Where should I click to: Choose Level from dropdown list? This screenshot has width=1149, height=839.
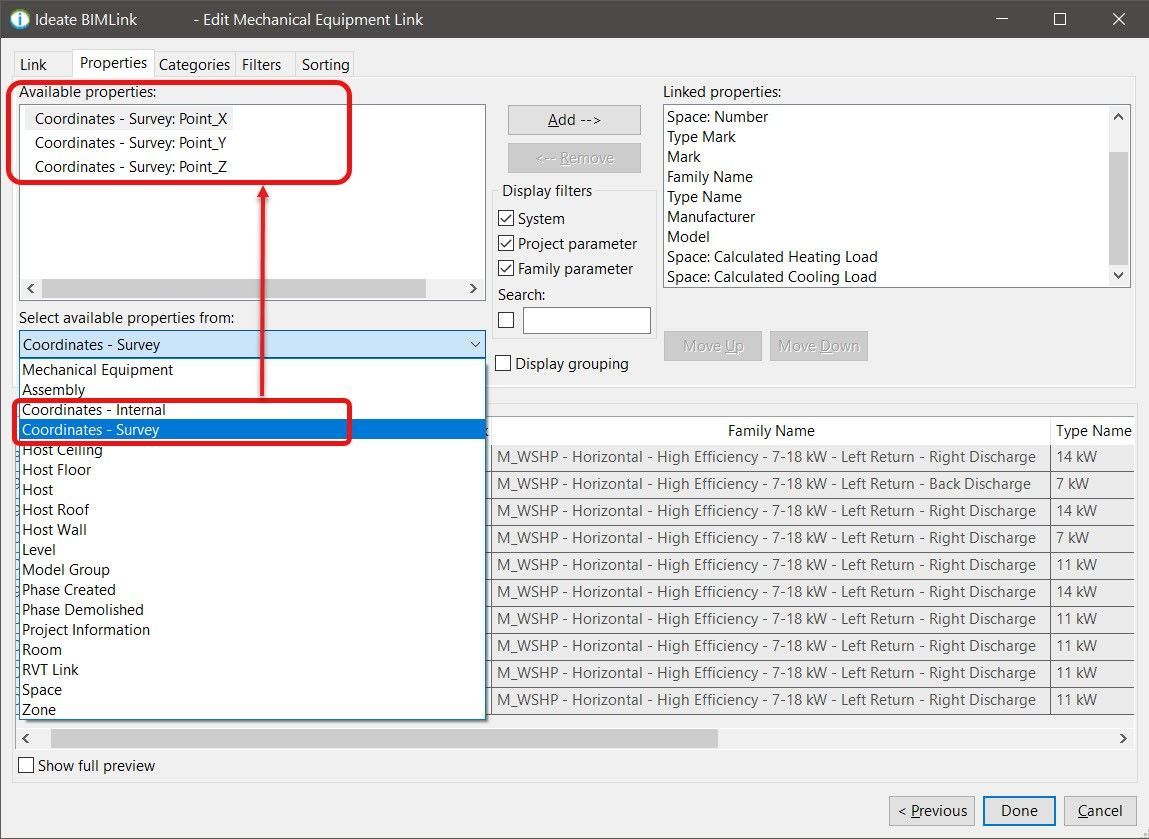(x=252, y=550)
